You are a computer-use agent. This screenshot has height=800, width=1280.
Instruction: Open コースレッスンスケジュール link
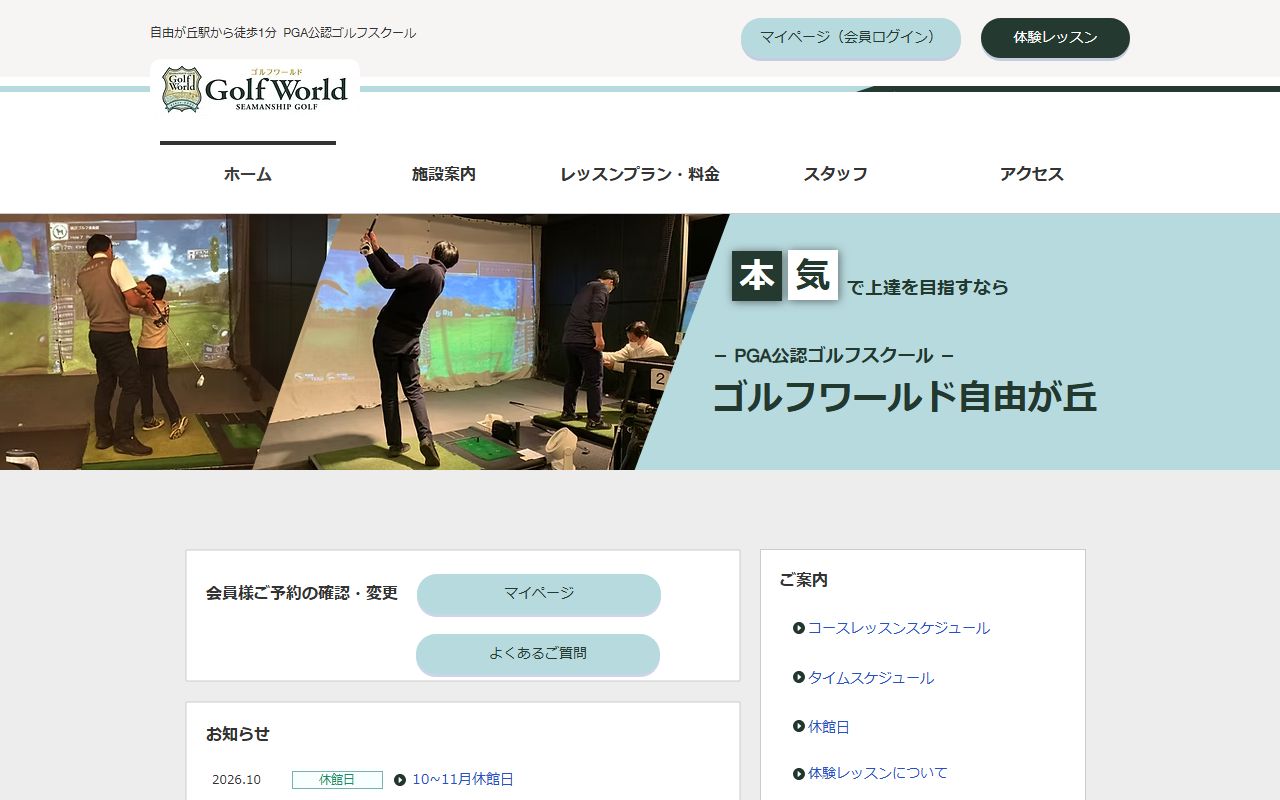coord(899,628)
